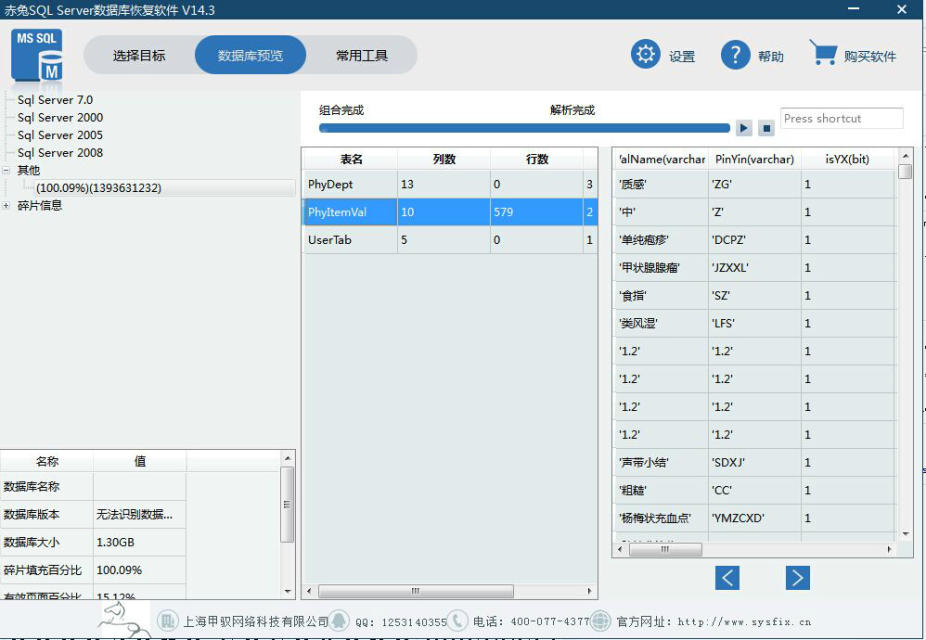Select the PhyItemVal table row
The image size is (926, 640).
[x=449, y=212]
